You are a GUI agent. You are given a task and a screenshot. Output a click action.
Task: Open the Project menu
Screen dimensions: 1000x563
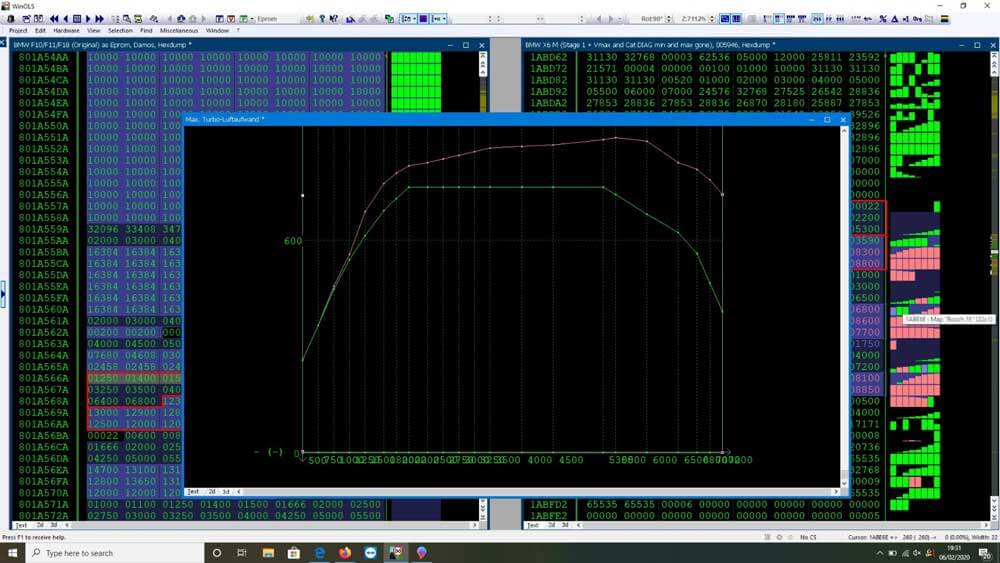click(x=18, y=31)
